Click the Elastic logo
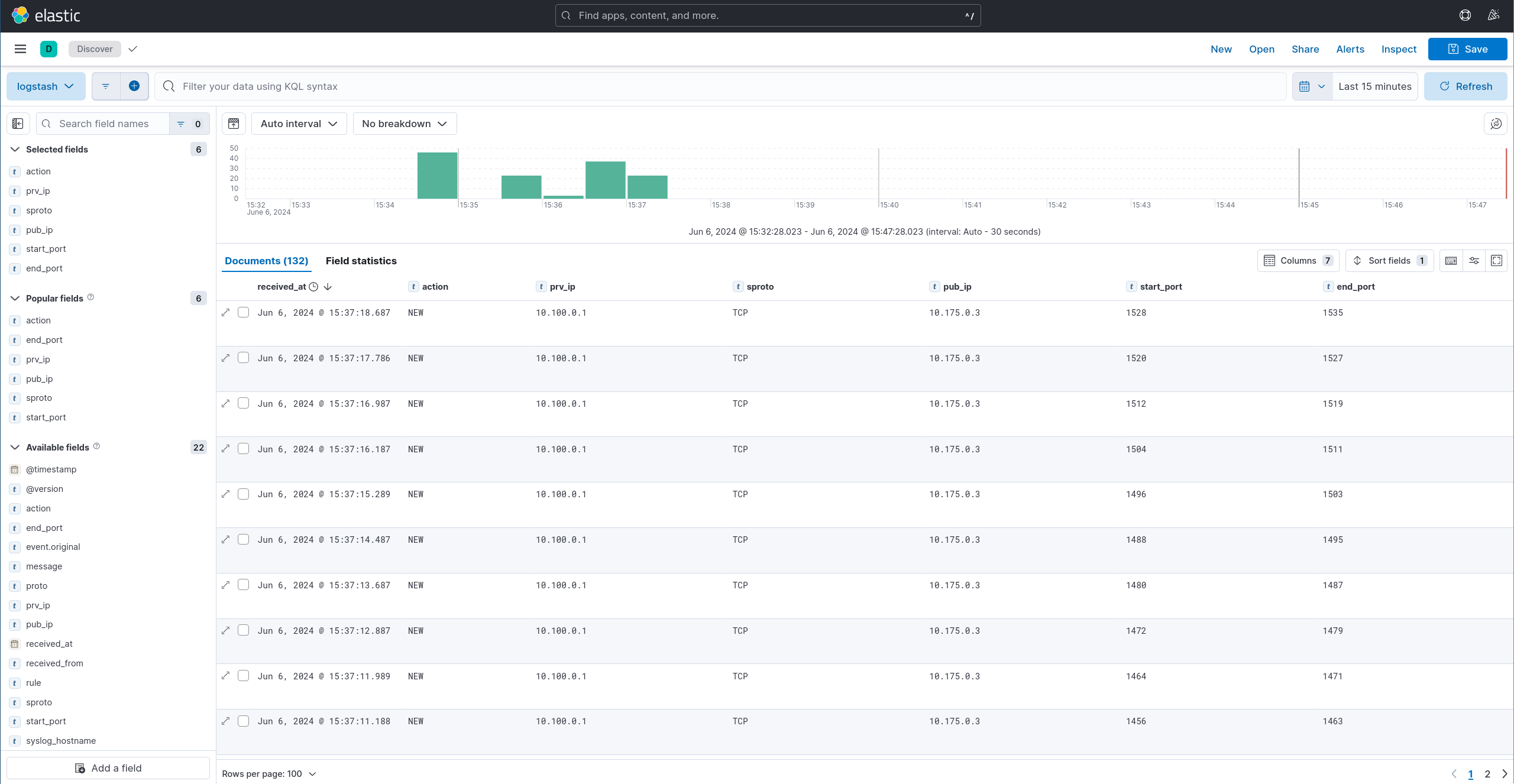The width and height of the screenshot is (1514, 784). coord(46,15)
